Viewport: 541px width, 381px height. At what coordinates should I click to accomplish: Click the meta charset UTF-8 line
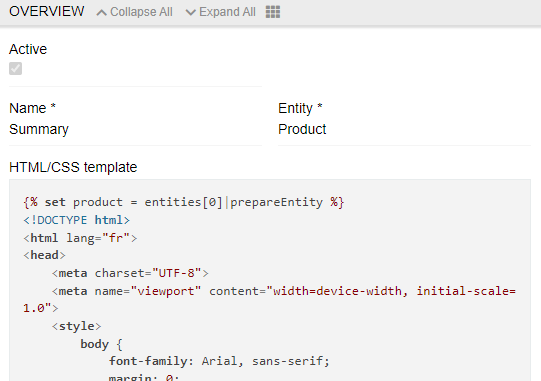point(130,273)
